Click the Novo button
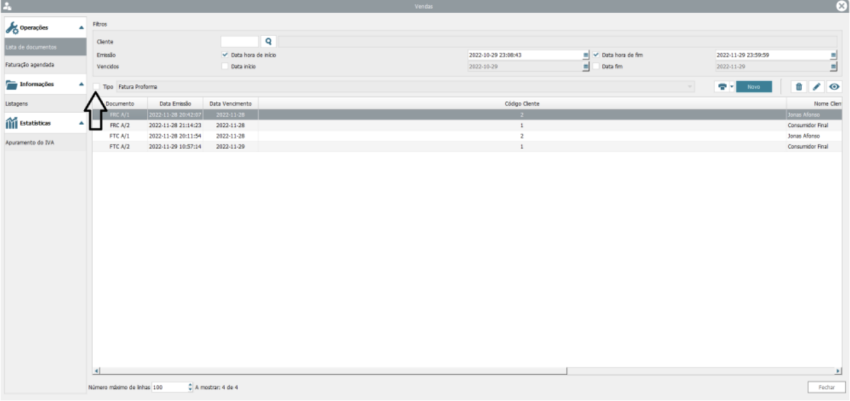850x401 pixels. click(753, 87)
